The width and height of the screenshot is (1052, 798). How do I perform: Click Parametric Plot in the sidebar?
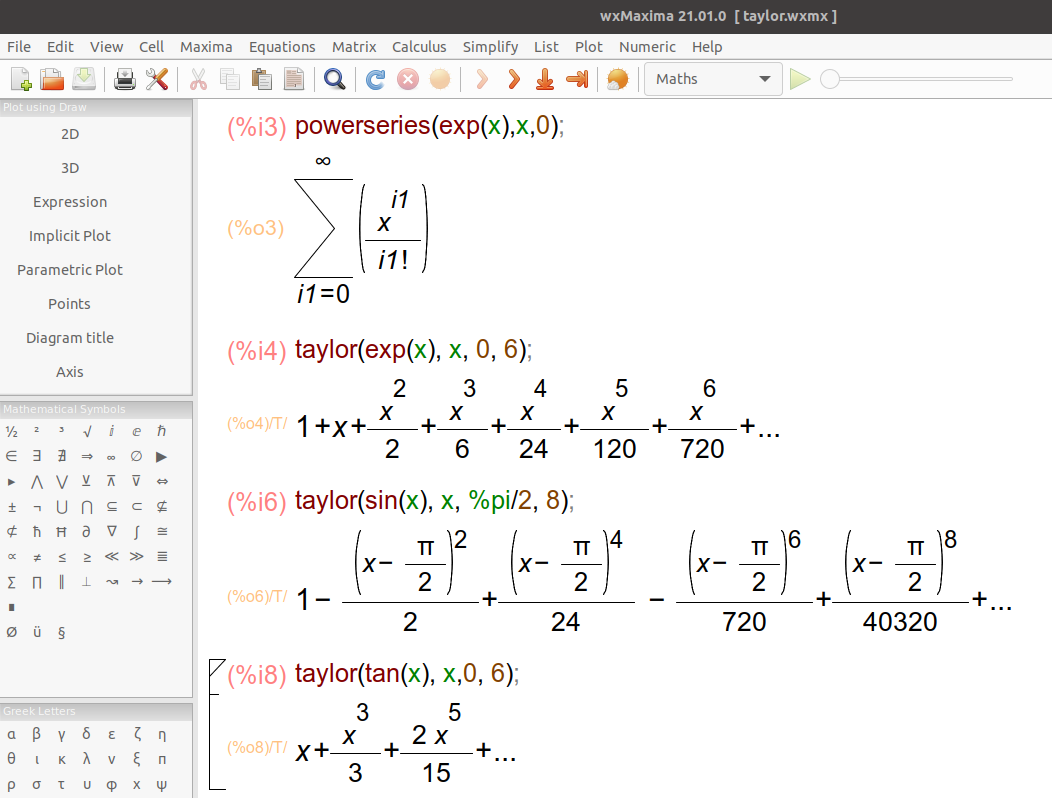click(69, 269)
